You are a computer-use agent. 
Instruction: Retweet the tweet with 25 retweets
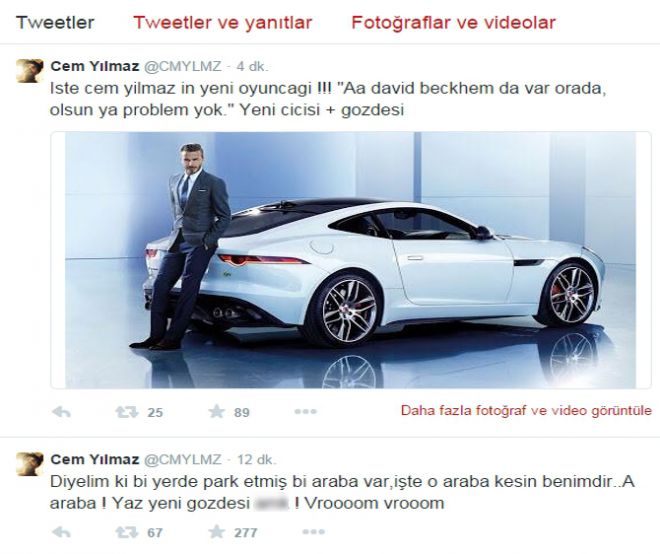[x=127, y=412]
